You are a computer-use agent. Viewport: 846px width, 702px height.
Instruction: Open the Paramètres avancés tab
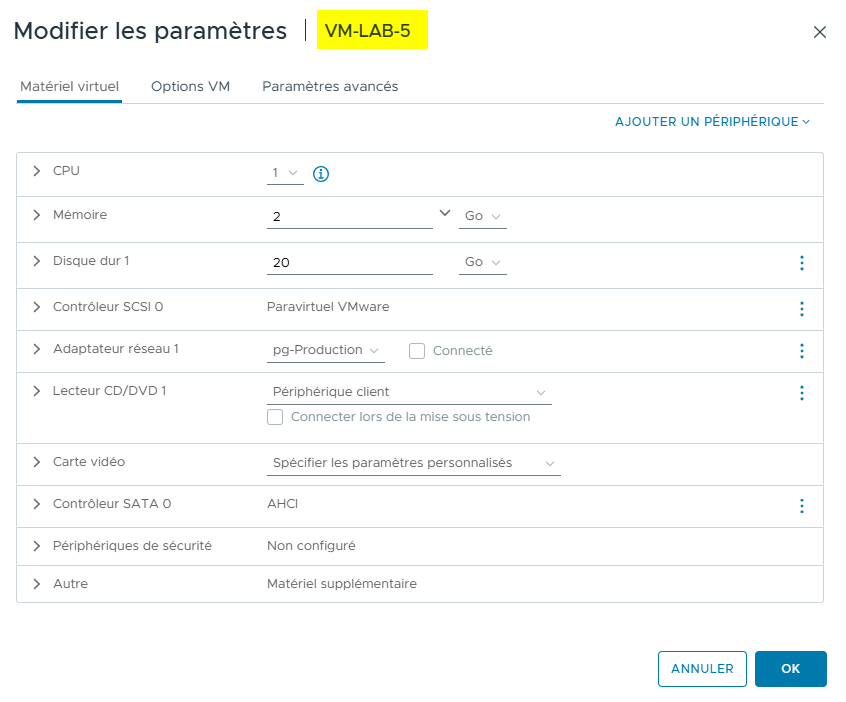point(330,87)
